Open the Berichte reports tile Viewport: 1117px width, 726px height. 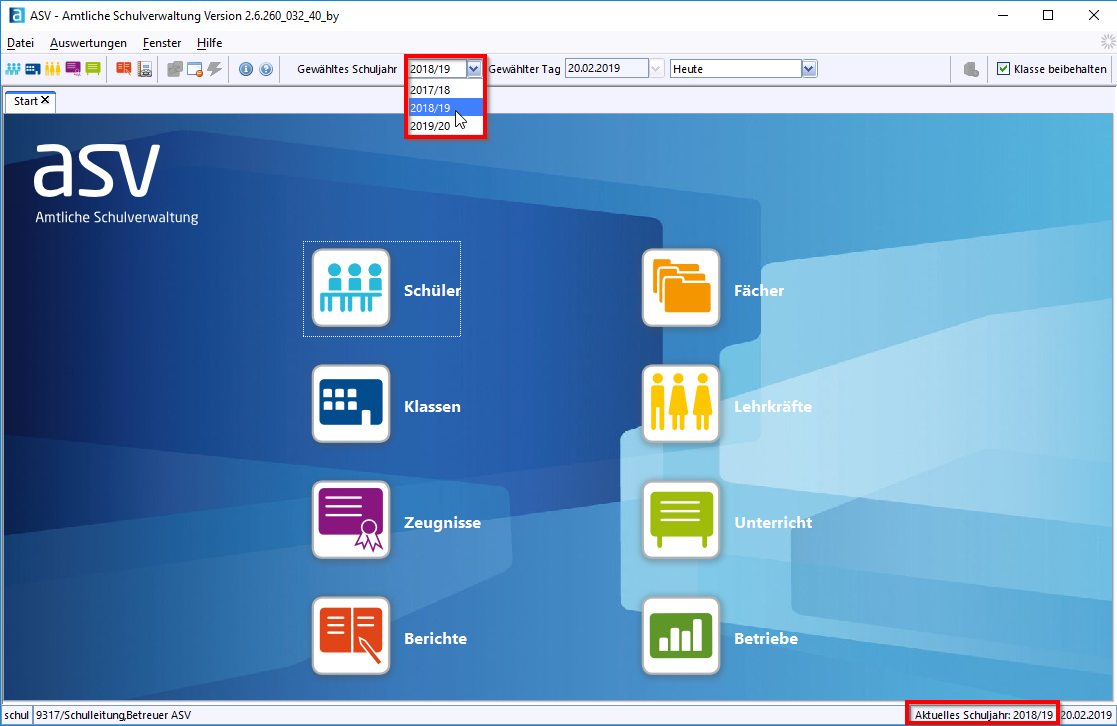(x=350, y=636)
